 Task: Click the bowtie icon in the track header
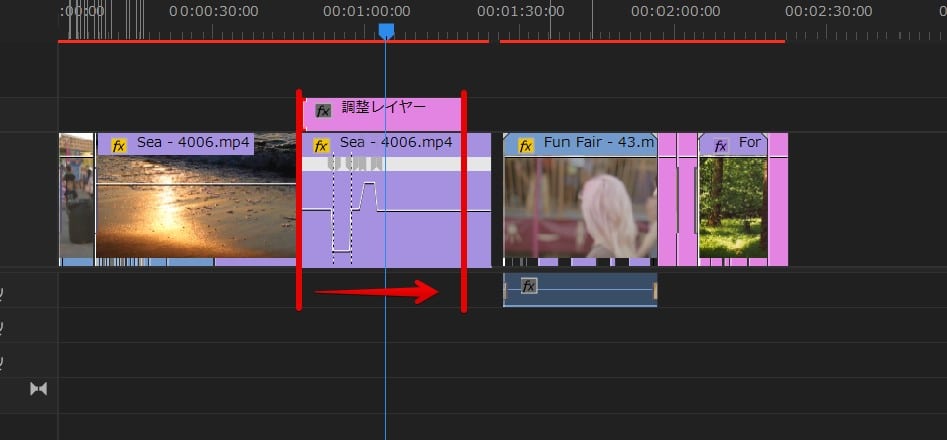pyautogui.click(x=39, y=388)
